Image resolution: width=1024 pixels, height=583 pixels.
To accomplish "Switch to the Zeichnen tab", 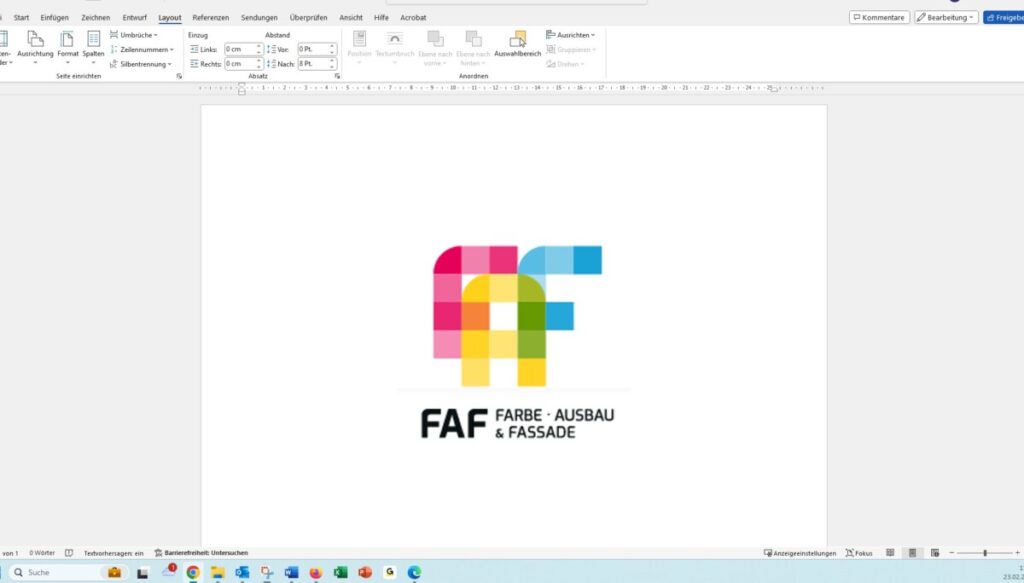I will pyautogui.click(x=95, y=18).
